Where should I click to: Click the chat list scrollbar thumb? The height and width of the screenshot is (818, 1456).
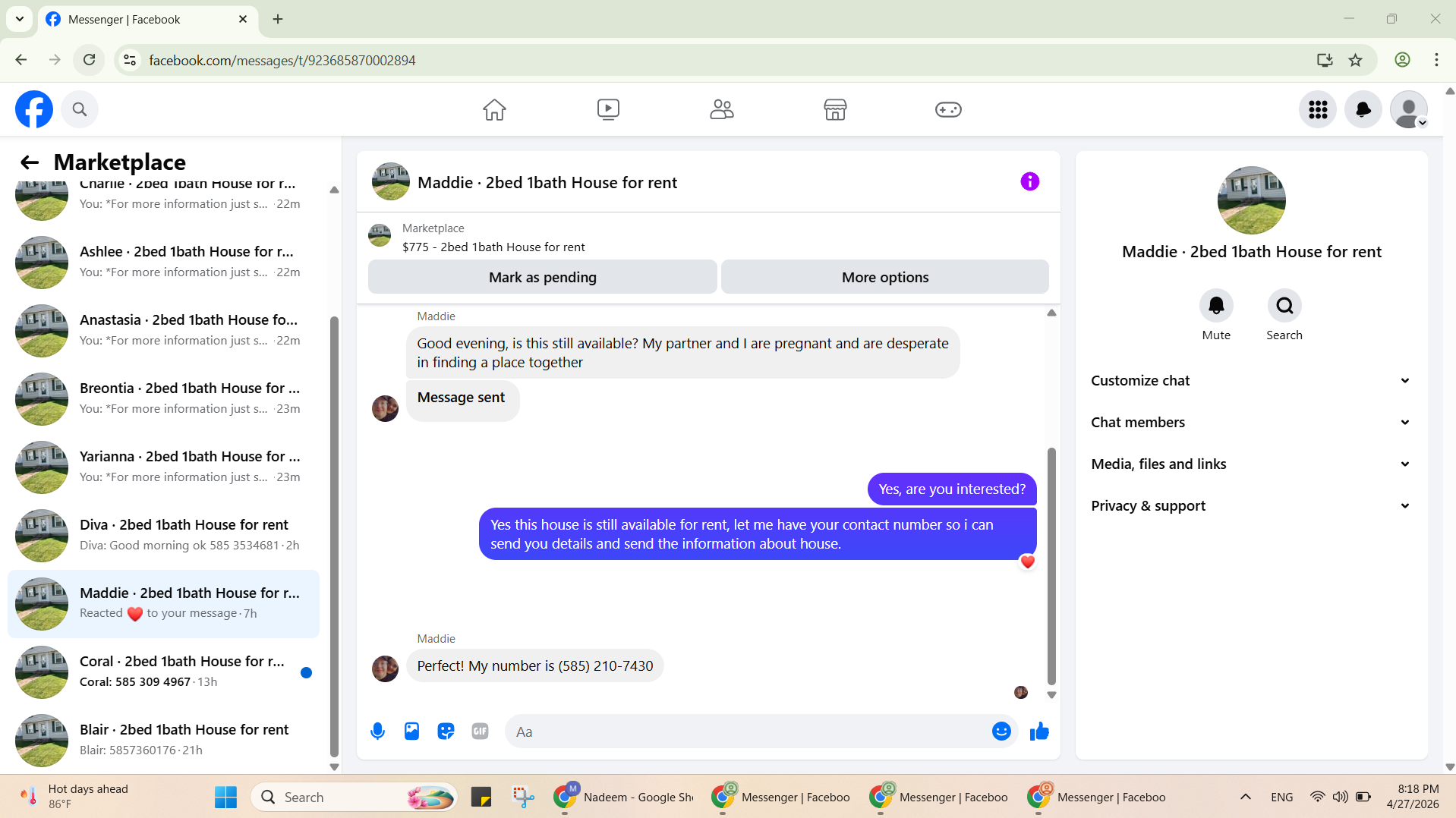point(334,536)
